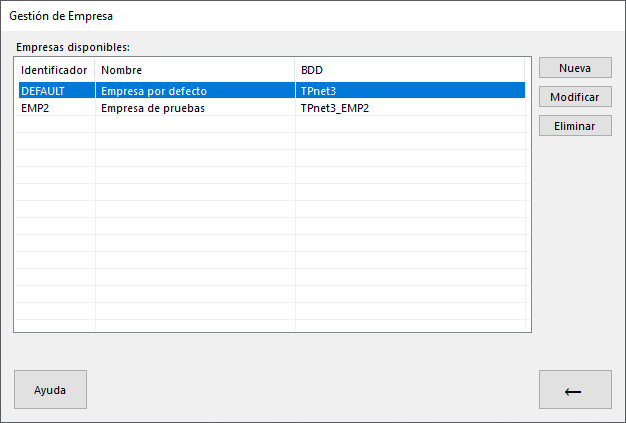Click the Identificador column header
Image resolution: width=626 pixels, height=423 pixels.
(55, 70)
